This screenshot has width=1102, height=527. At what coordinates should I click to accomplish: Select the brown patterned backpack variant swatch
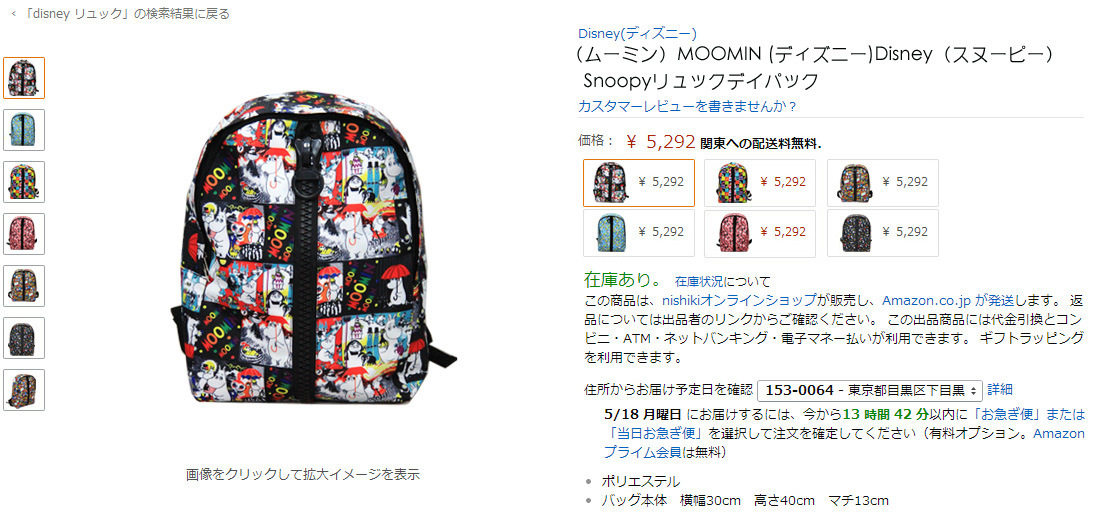(883, 183)
